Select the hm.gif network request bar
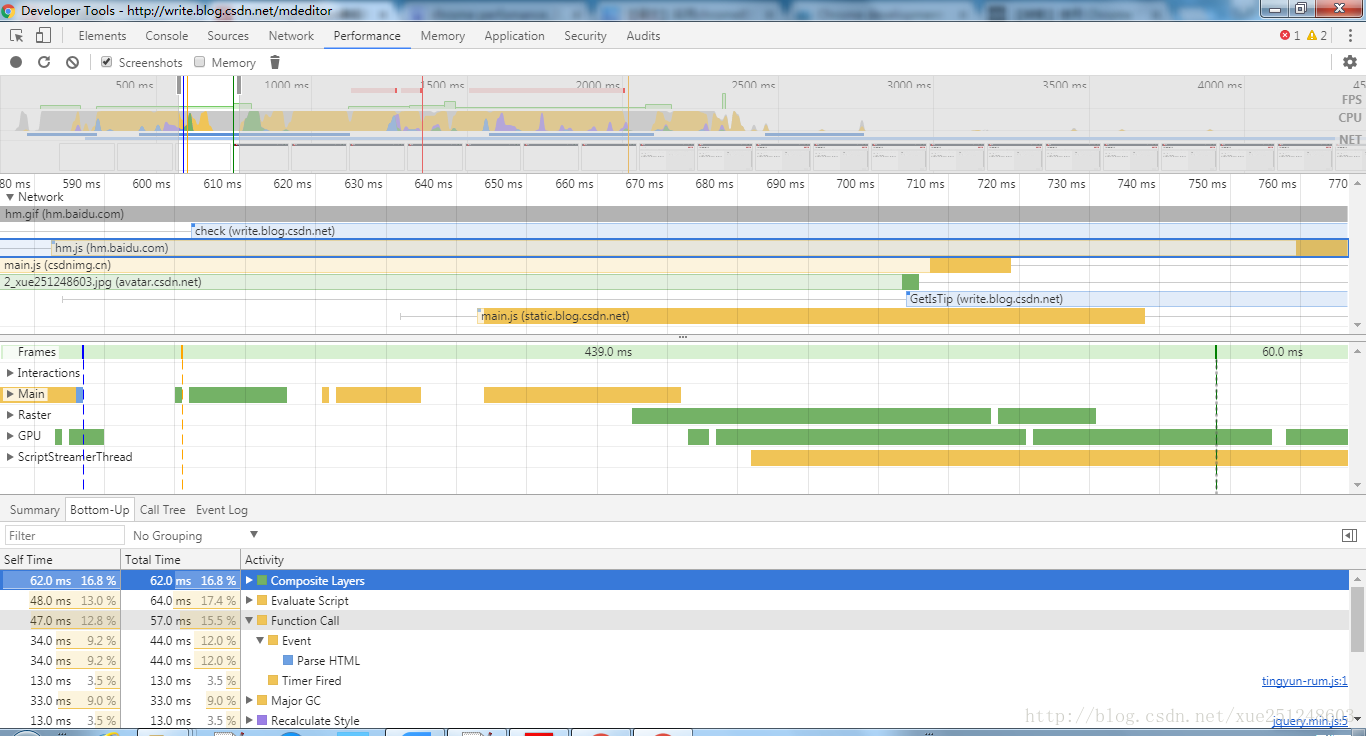The image size is (1366, 736). tap(674, 214)
